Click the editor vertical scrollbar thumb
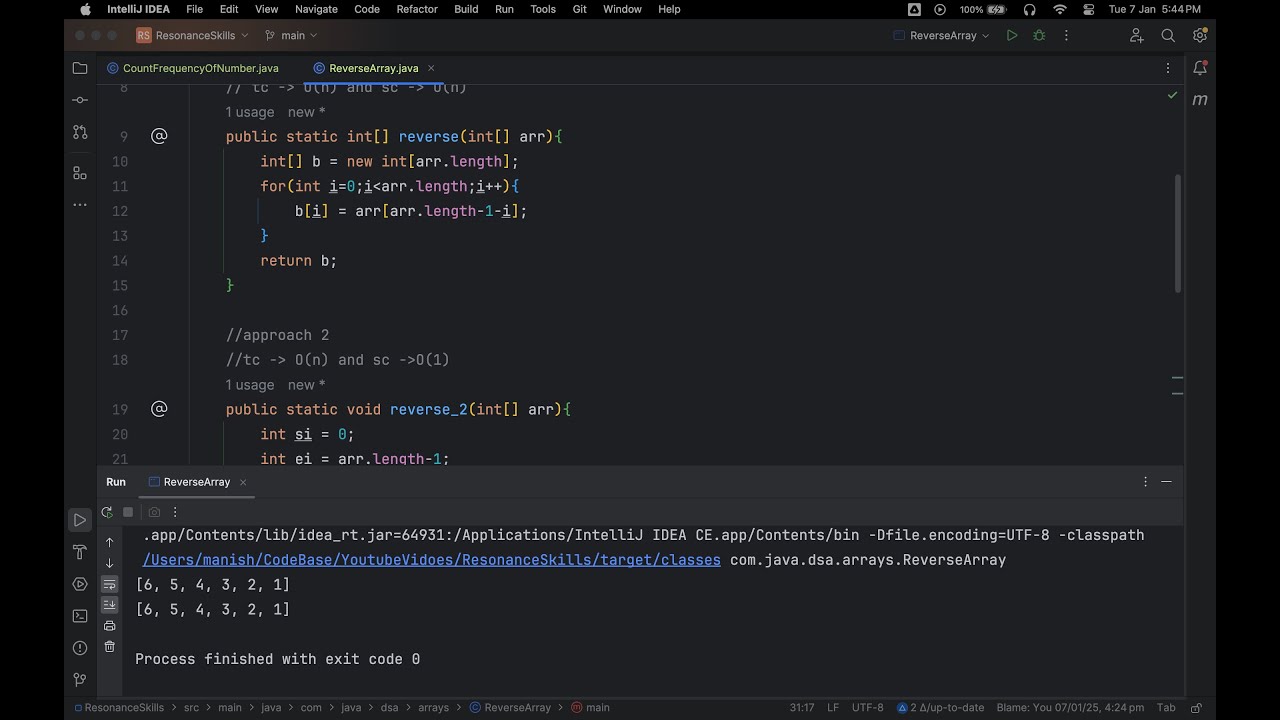Viewport: 1280px width, 720px height. pos(1177,233)
